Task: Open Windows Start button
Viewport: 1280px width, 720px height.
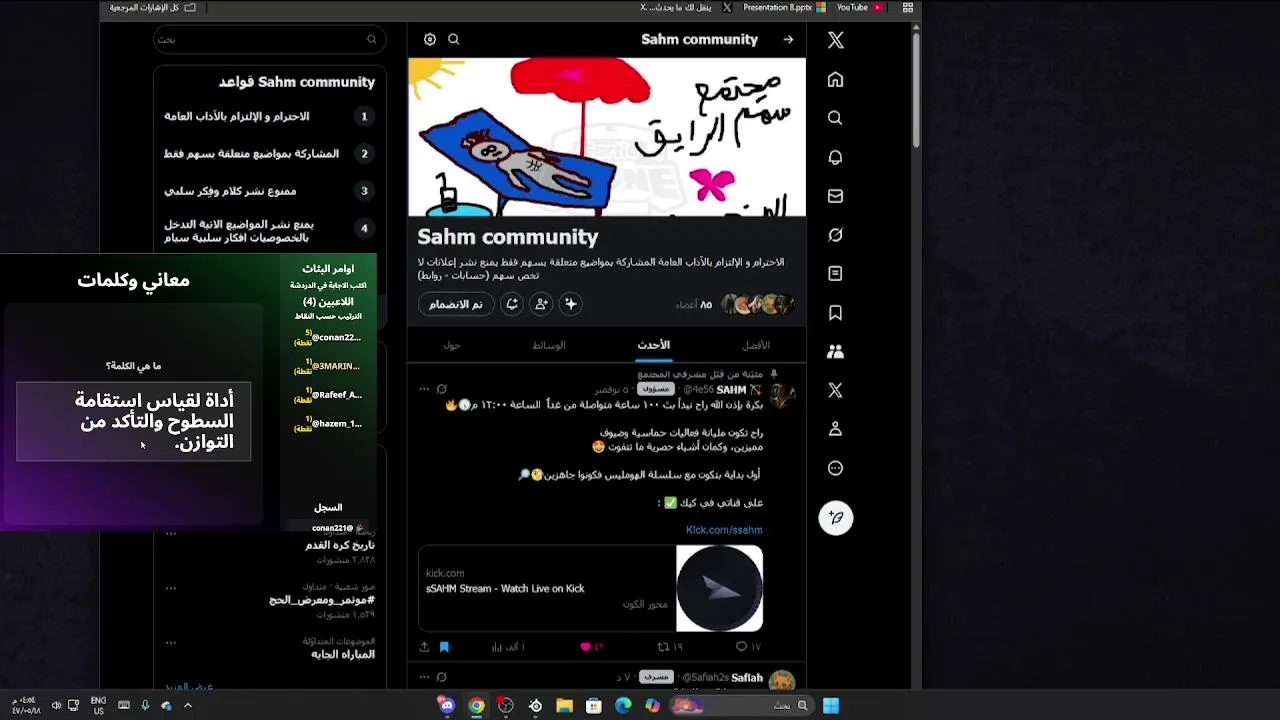Action: [831, 706]
